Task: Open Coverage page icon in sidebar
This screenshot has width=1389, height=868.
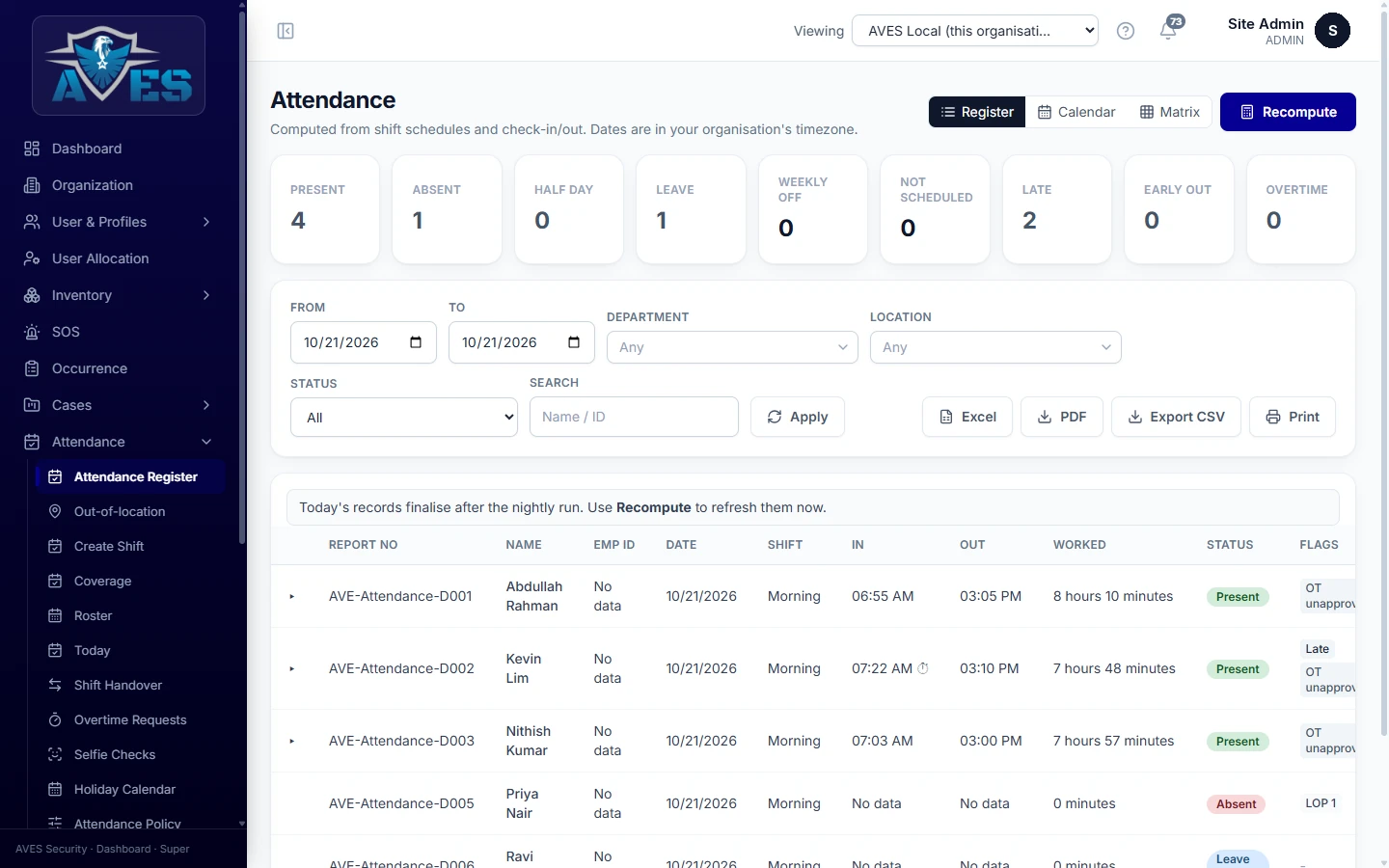Action: [x=55, y=581]
